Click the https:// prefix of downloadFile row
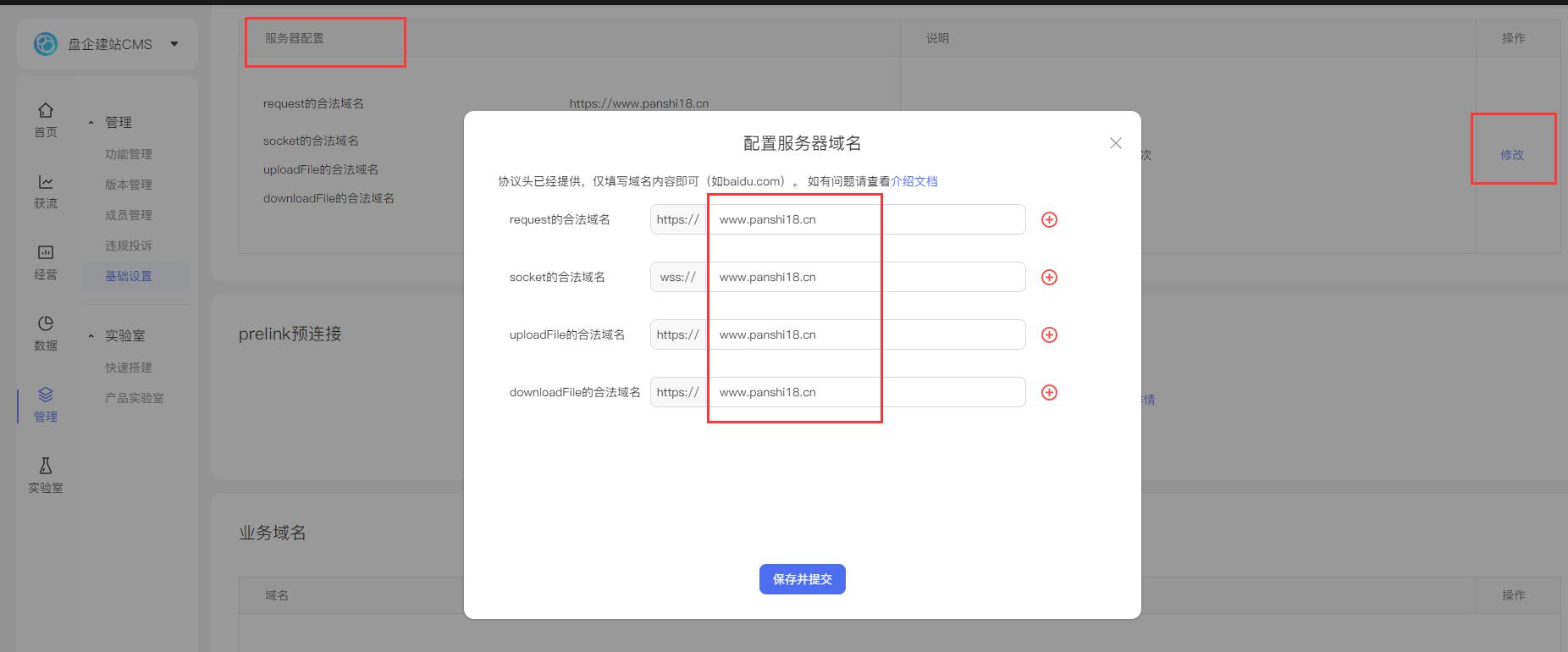 [x=678, y=392]
